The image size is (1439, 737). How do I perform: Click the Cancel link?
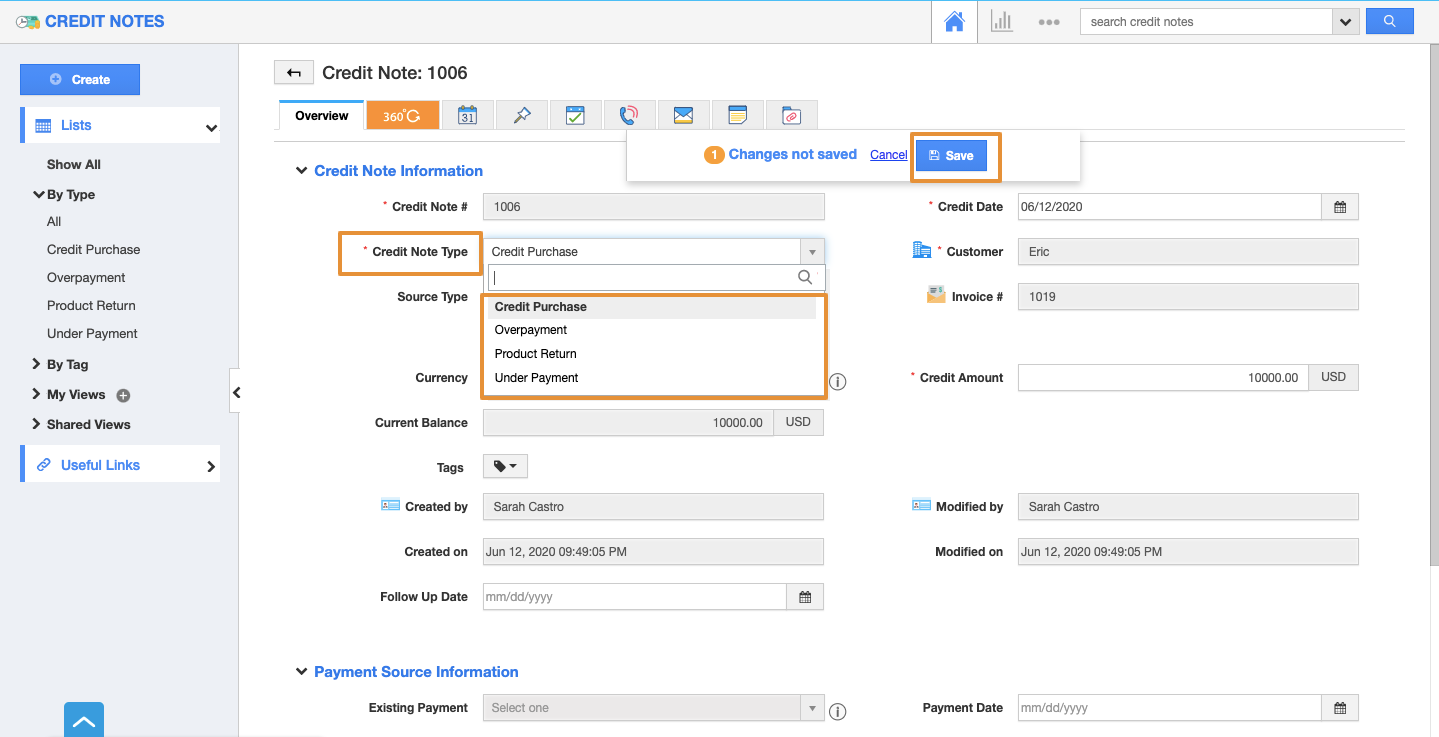888,155
